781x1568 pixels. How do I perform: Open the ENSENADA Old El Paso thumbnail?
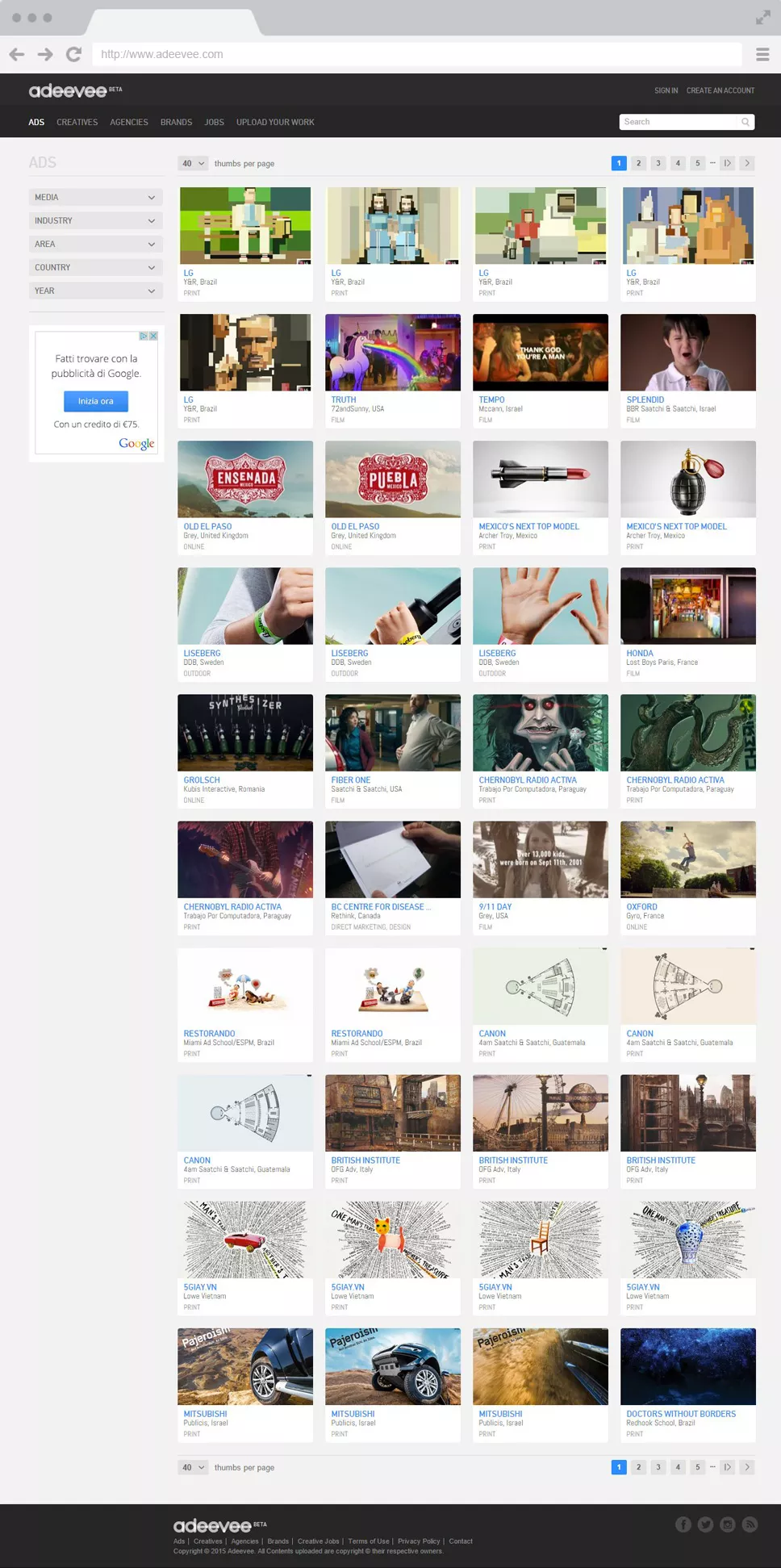(x=245, y=479)
